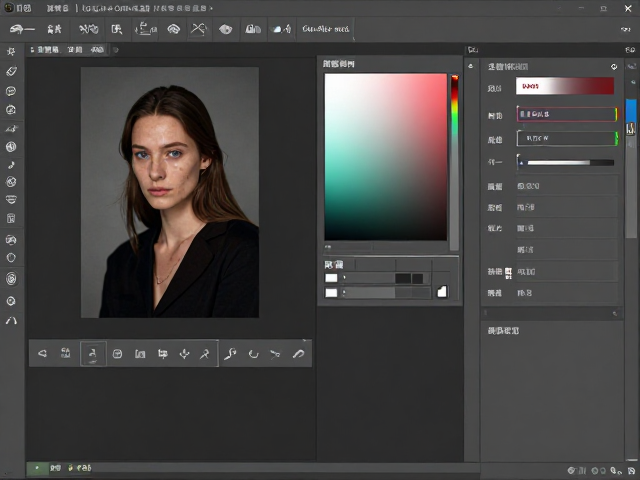Viewport: 640px width, 480px height.
Task: Pick a color in the large gradient field
Action: coord(385,157)
